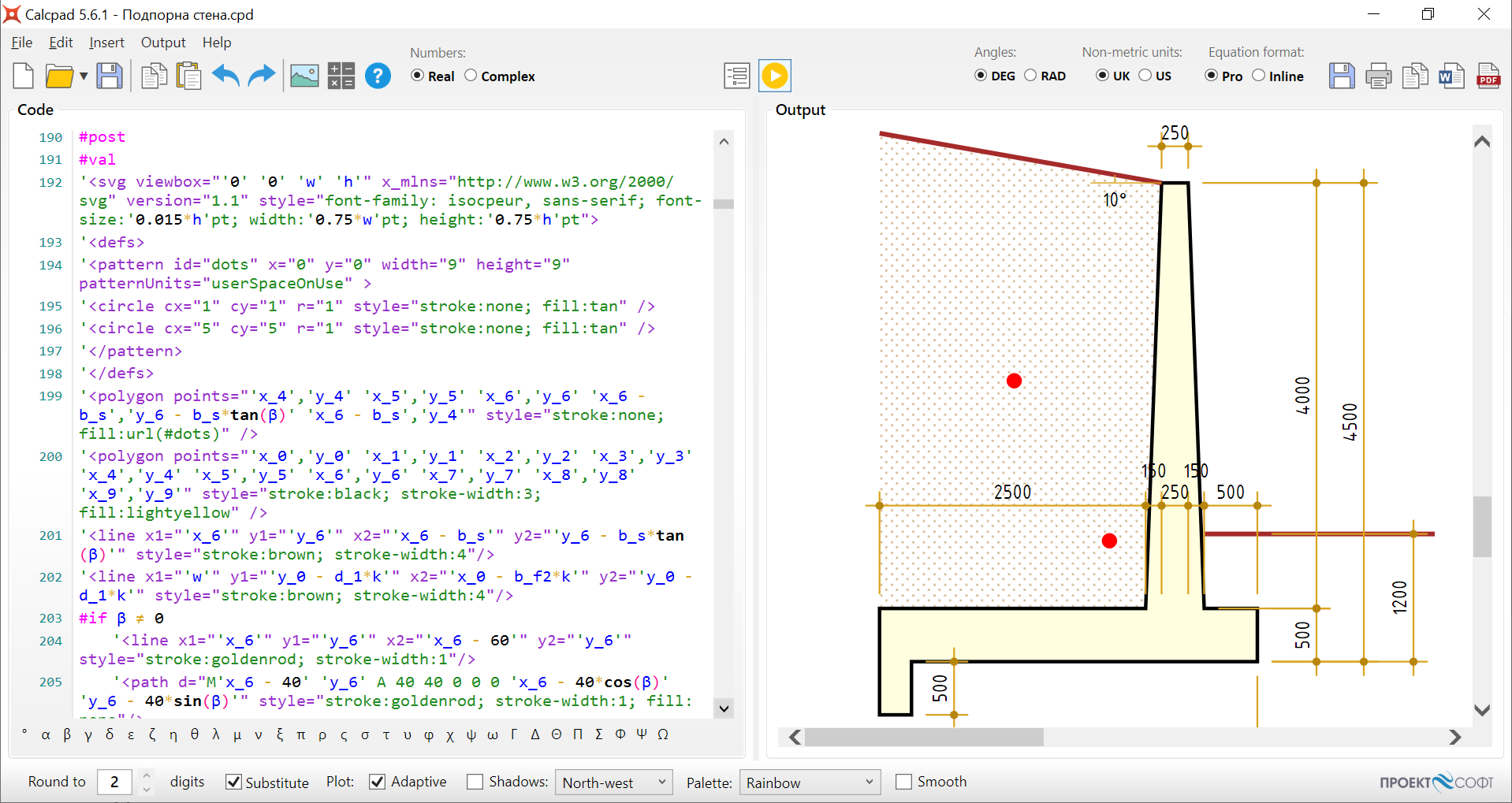The height and width of the screenshot is (803, 1512).
Task: Open Calcpad help with the question mark icon
Action: click(378, 76)
